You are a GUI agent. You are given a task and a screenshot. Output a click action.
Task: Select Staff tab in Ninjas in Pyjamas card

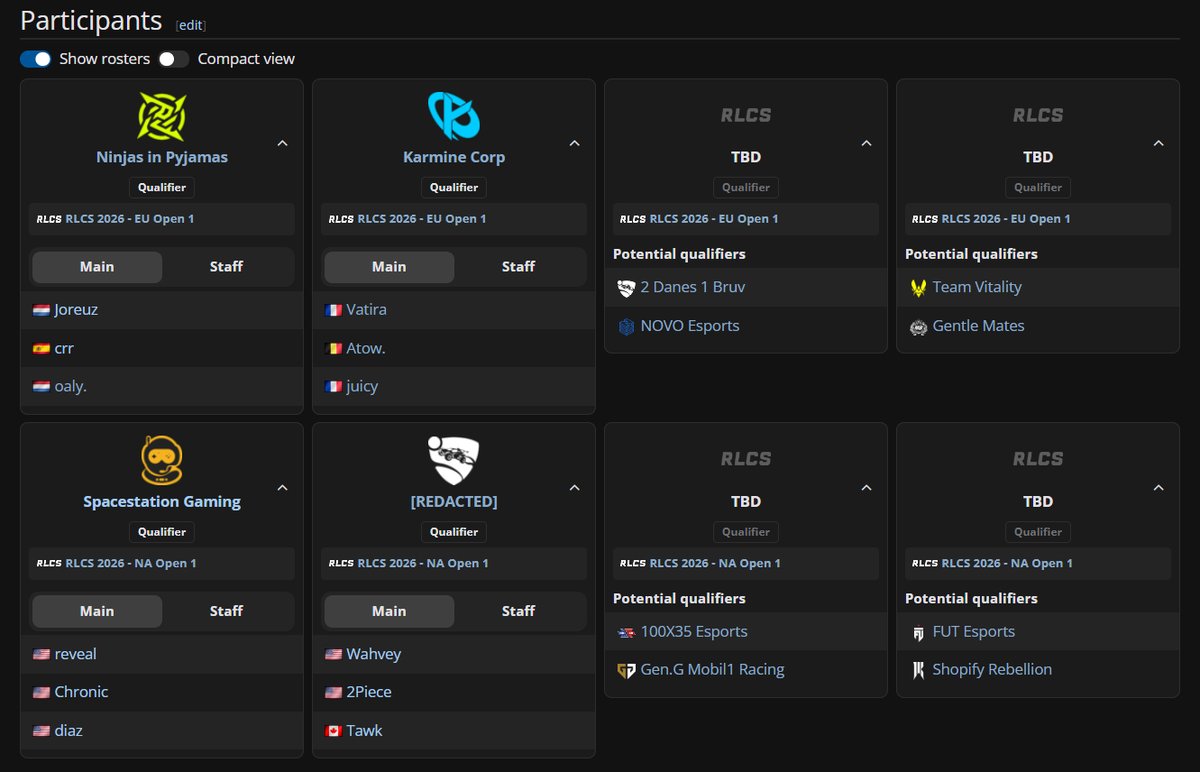coord(226,267)
